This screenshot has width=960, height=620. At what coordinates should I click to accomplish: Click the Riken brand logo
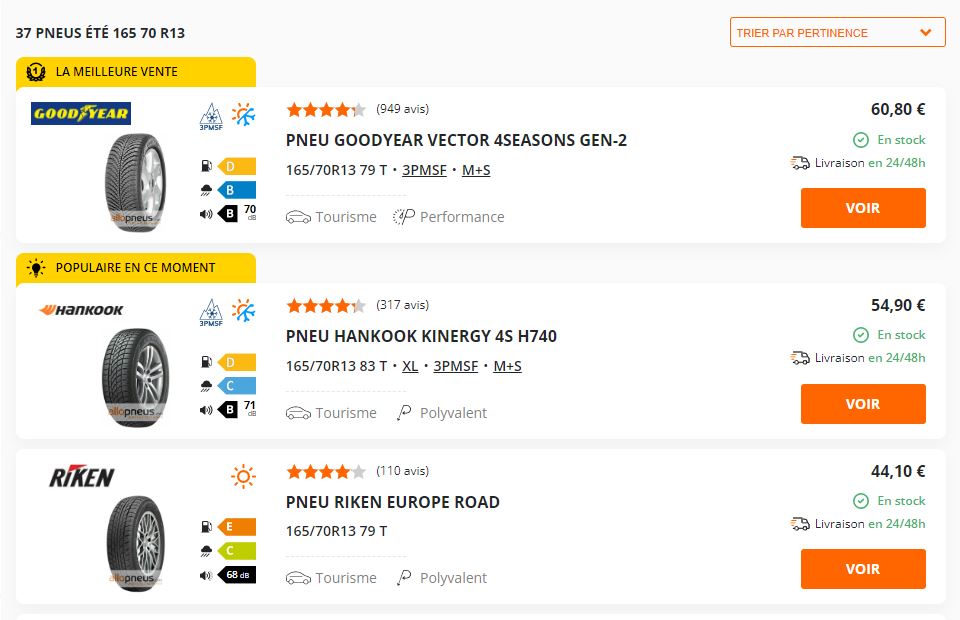(81, 477)
